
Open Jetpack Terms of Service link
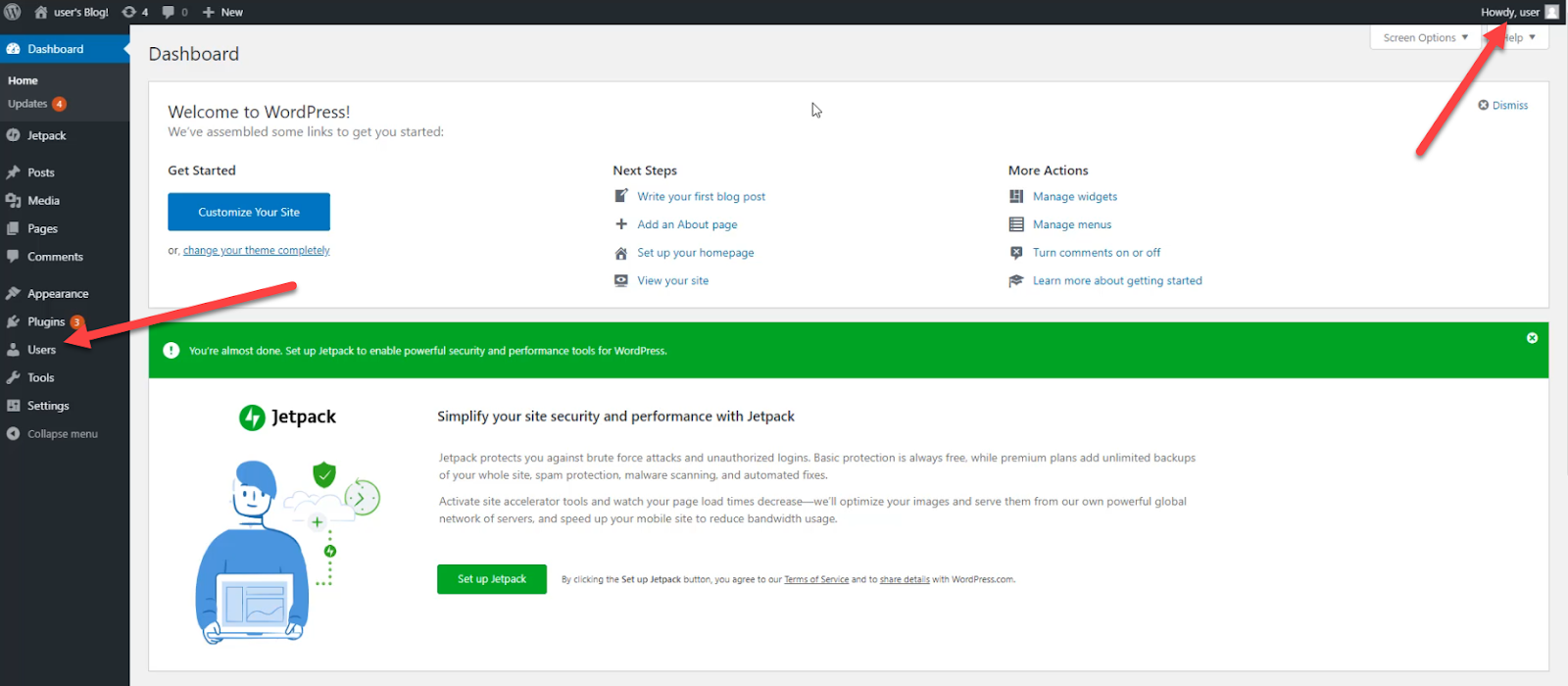(816, 580)
